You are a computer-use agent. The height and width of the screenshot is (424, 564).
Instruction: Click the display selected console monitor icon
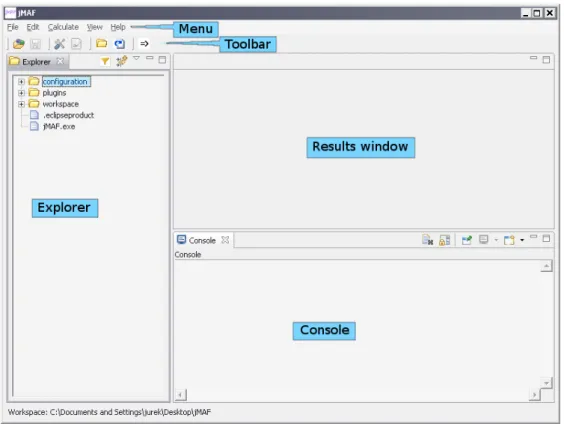tap(484, 240)
